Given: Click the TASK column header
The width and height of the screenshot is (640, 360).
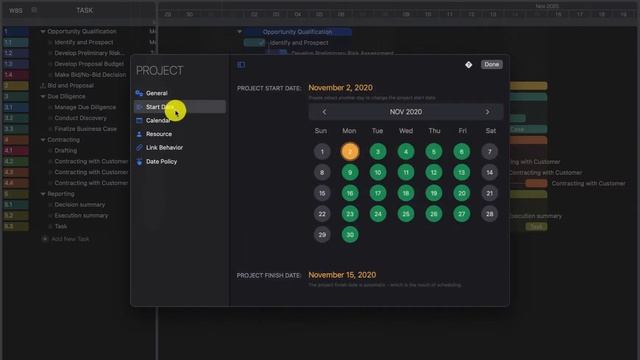Looking at the screenshot, I should pyautogui.click(x=84, y=11).
